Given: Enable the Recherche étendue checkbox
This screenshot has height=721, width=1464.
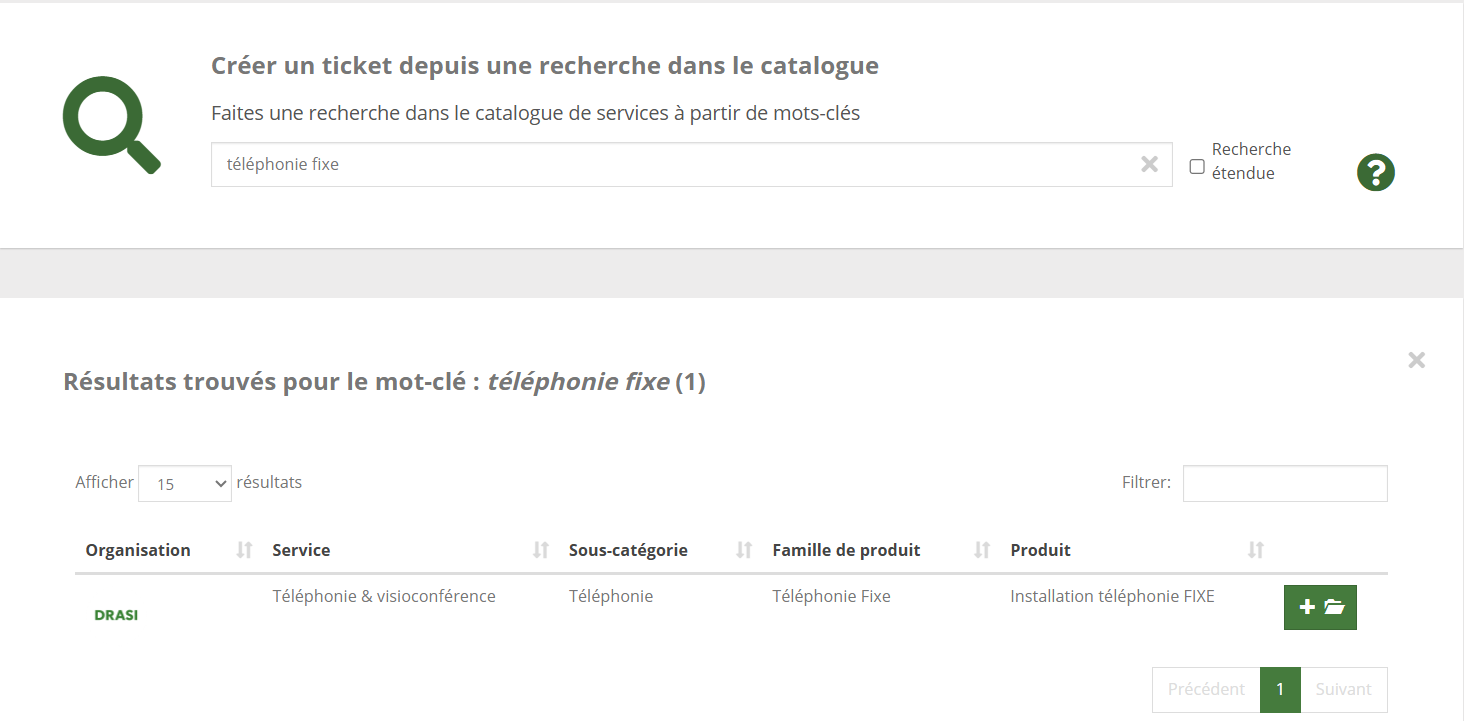Looking at the screenshot, I should (x=1197, y=167).
